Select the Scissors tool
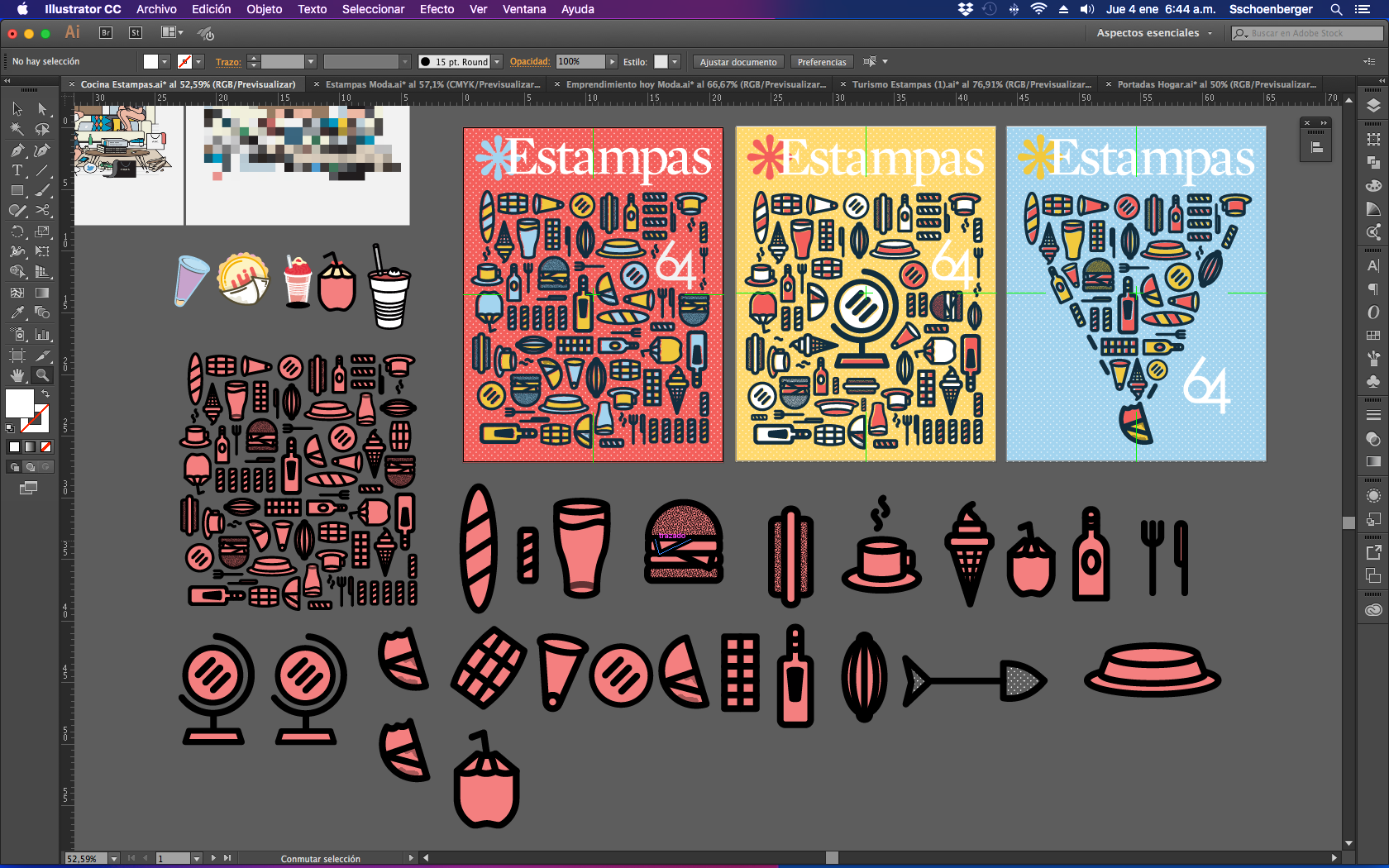The image size is (1389, 868). point(42,211)
